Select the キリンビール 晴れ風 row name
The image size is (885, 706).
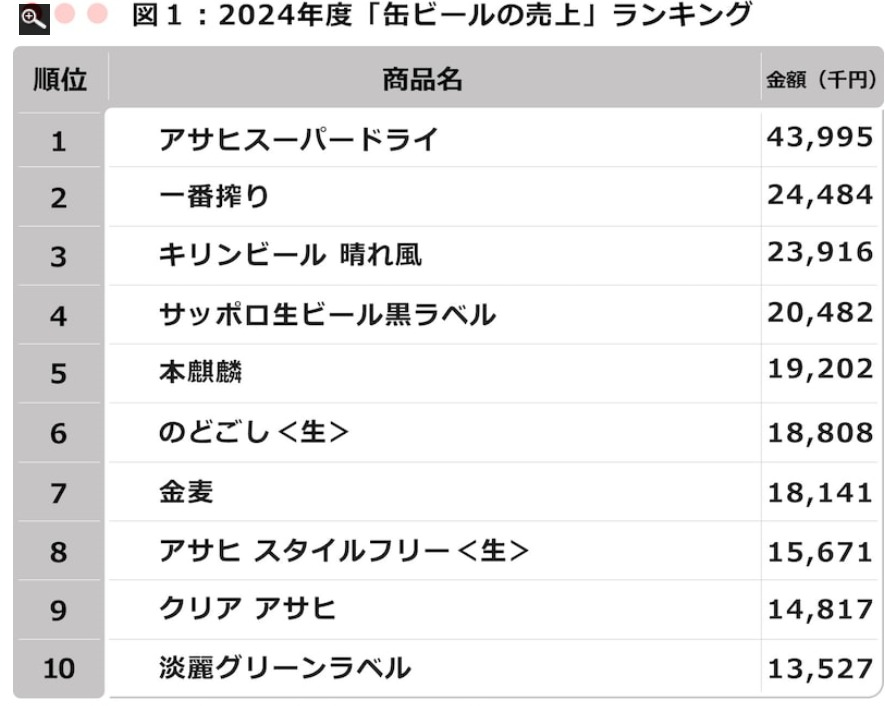[x=290, y=256]
